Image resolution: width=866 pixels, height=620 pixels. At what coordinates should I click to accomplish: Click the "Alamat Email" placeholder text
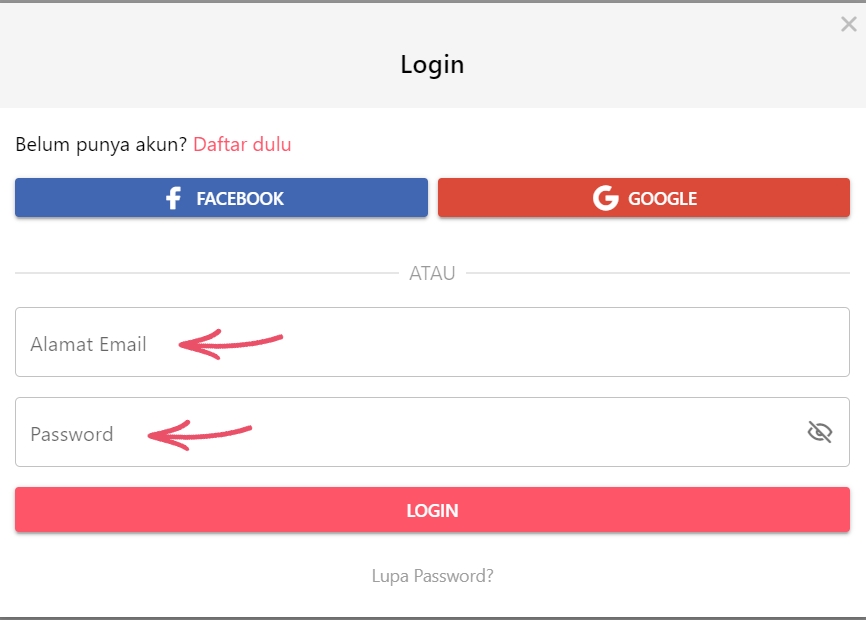point(88,344)
